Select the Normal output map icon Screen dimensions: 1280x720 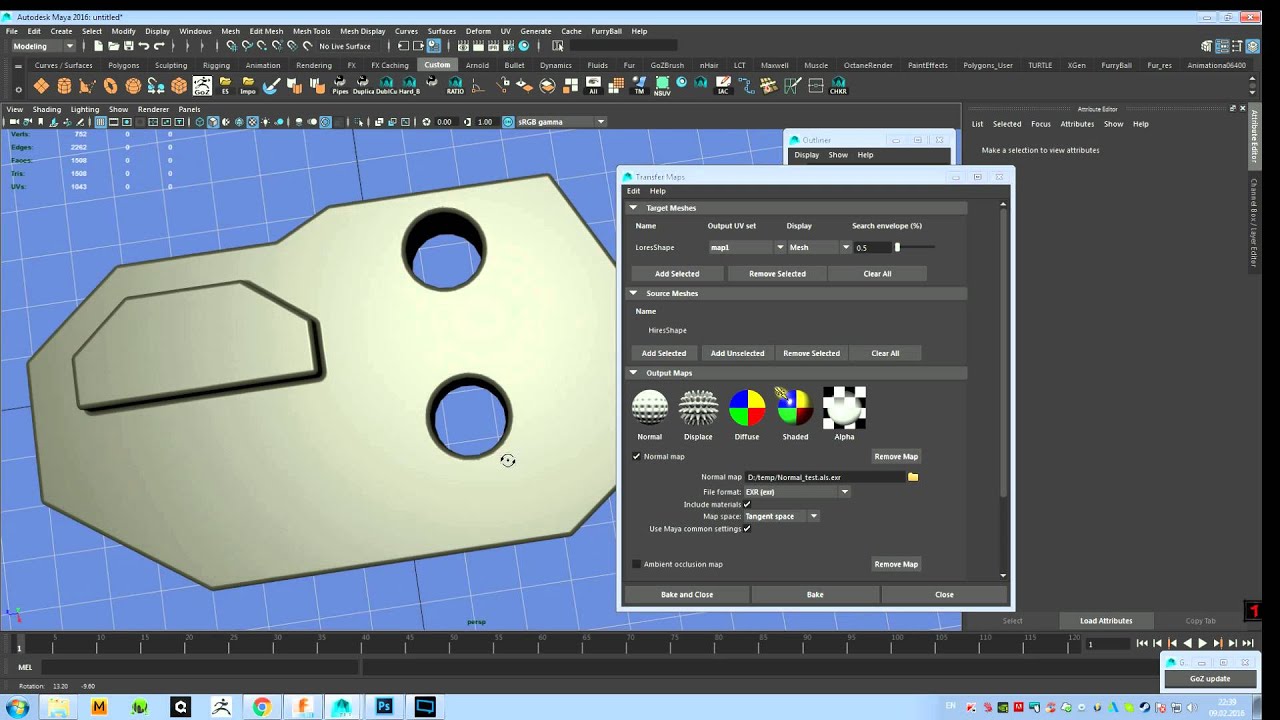tap(650, 408)
